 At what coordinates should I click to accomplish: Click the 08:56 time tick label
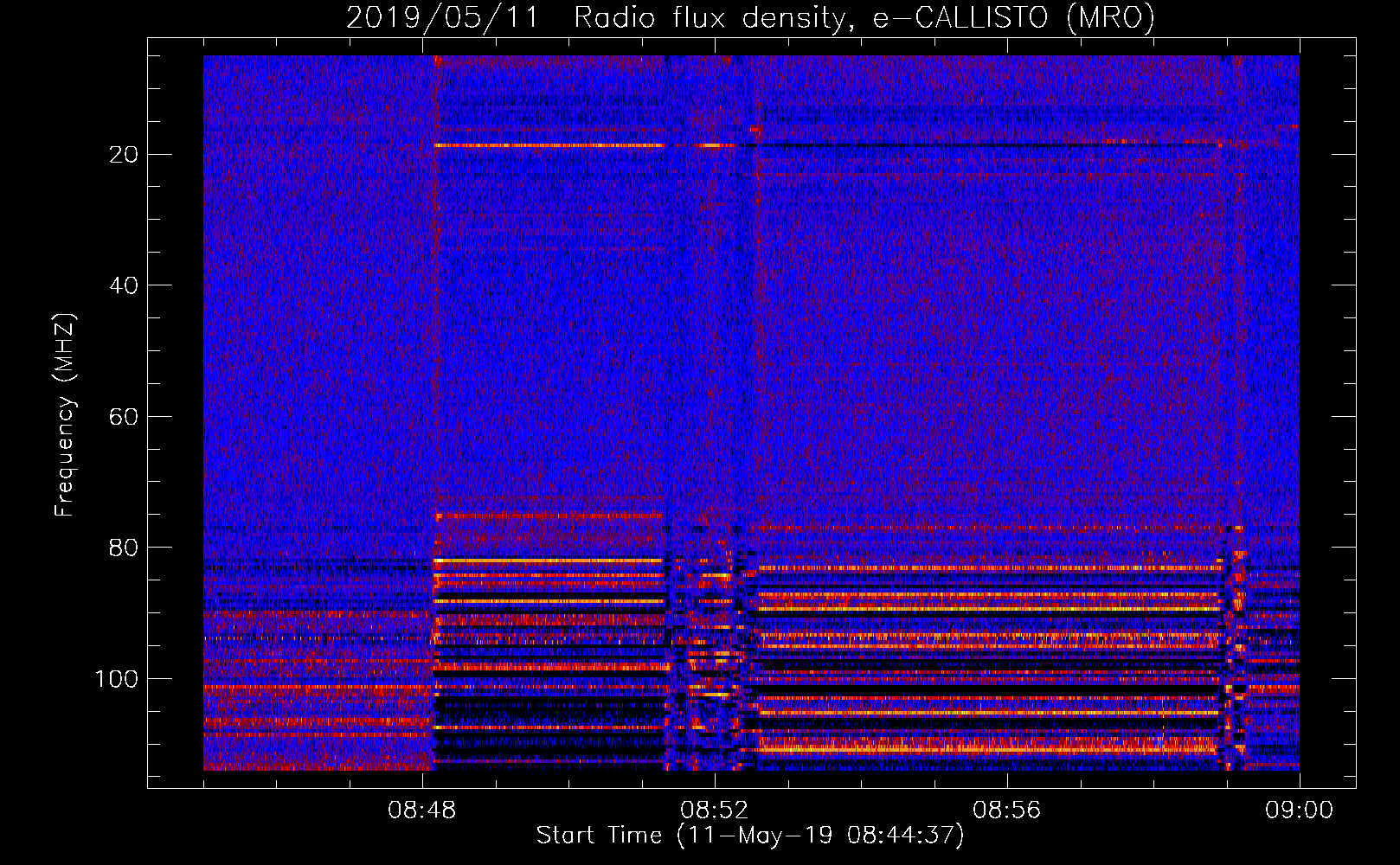pyautogui.click(x=1007, y=811)
